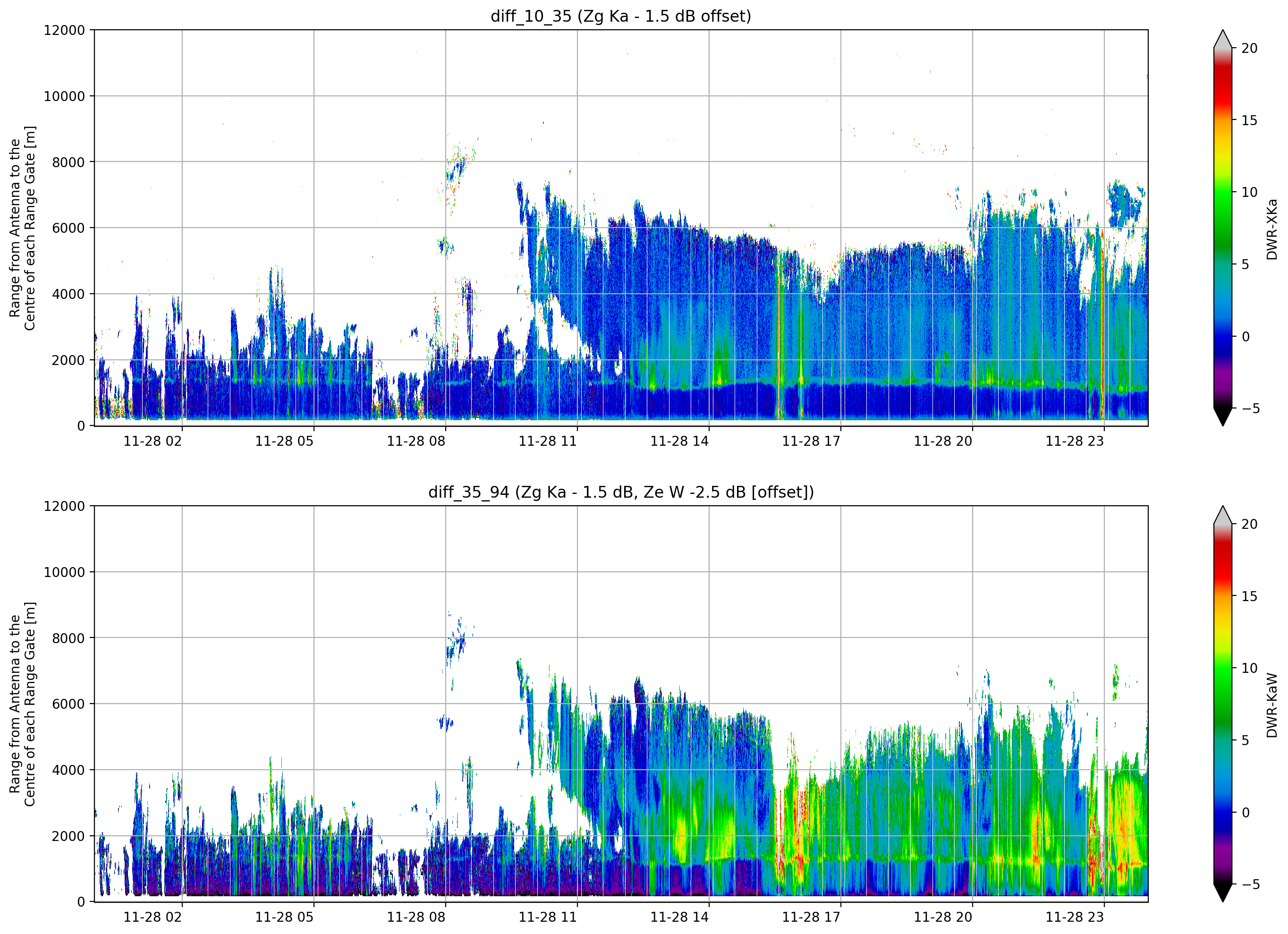The image size is (1288, 934).
Task: Click the 20 tick on DWR-KaW colorbar
Action: coord(1249,525)
